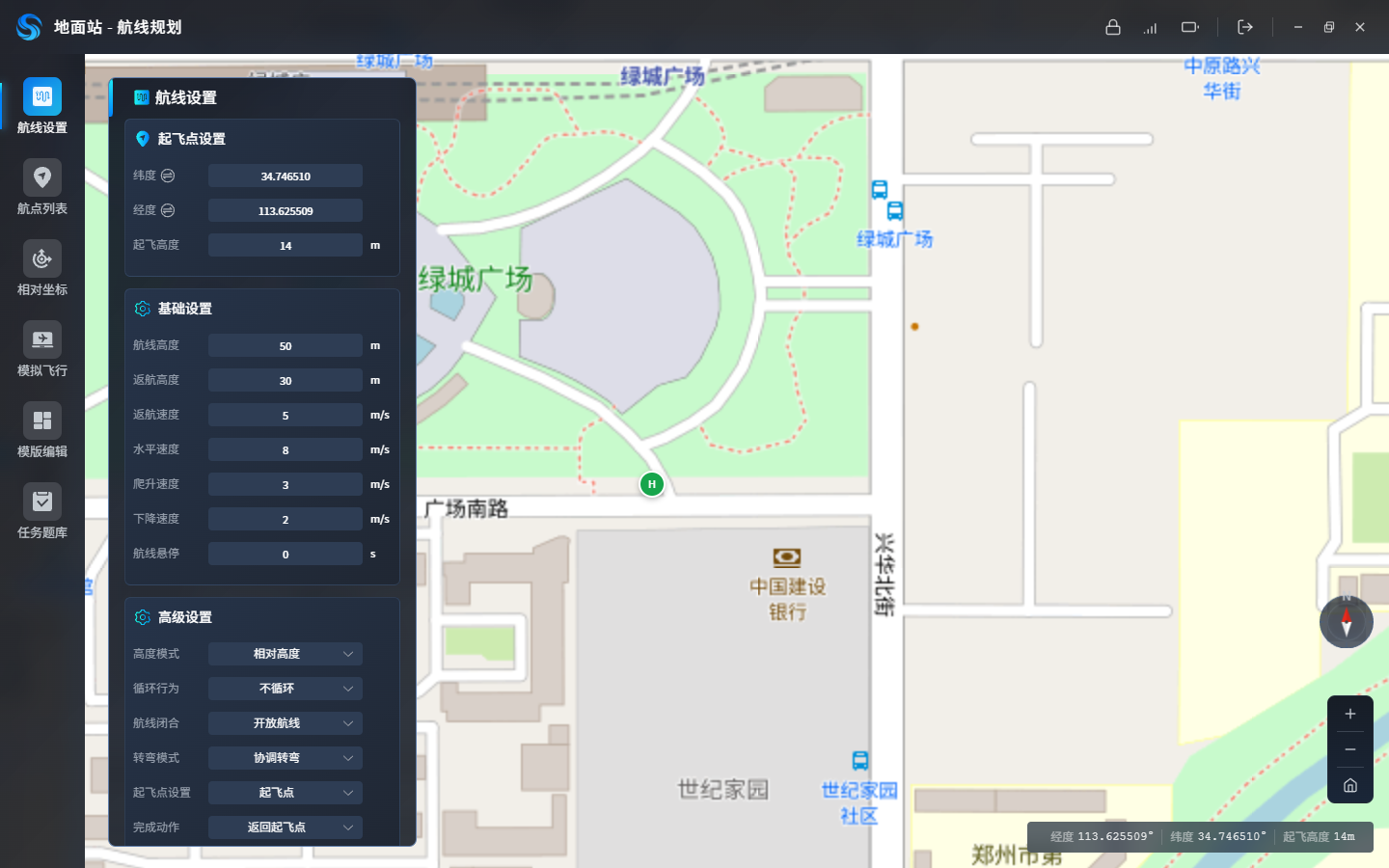Click the battery status icon
The height and width of the screenshot is (868, 1389).
pyautogui.click(x=1190, y=27)
